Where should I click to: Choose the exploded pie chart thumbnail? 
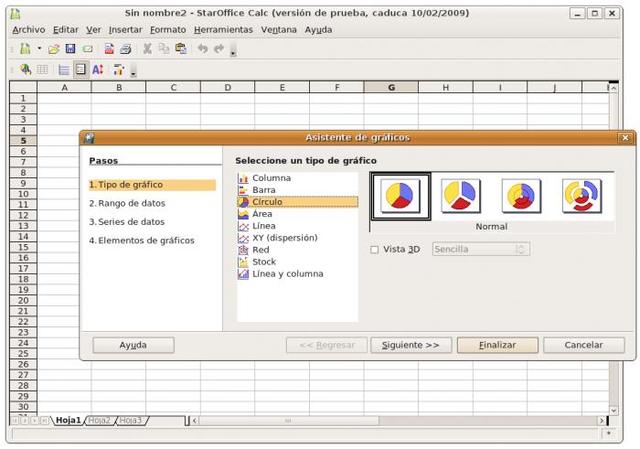click(x=460, y=196)
